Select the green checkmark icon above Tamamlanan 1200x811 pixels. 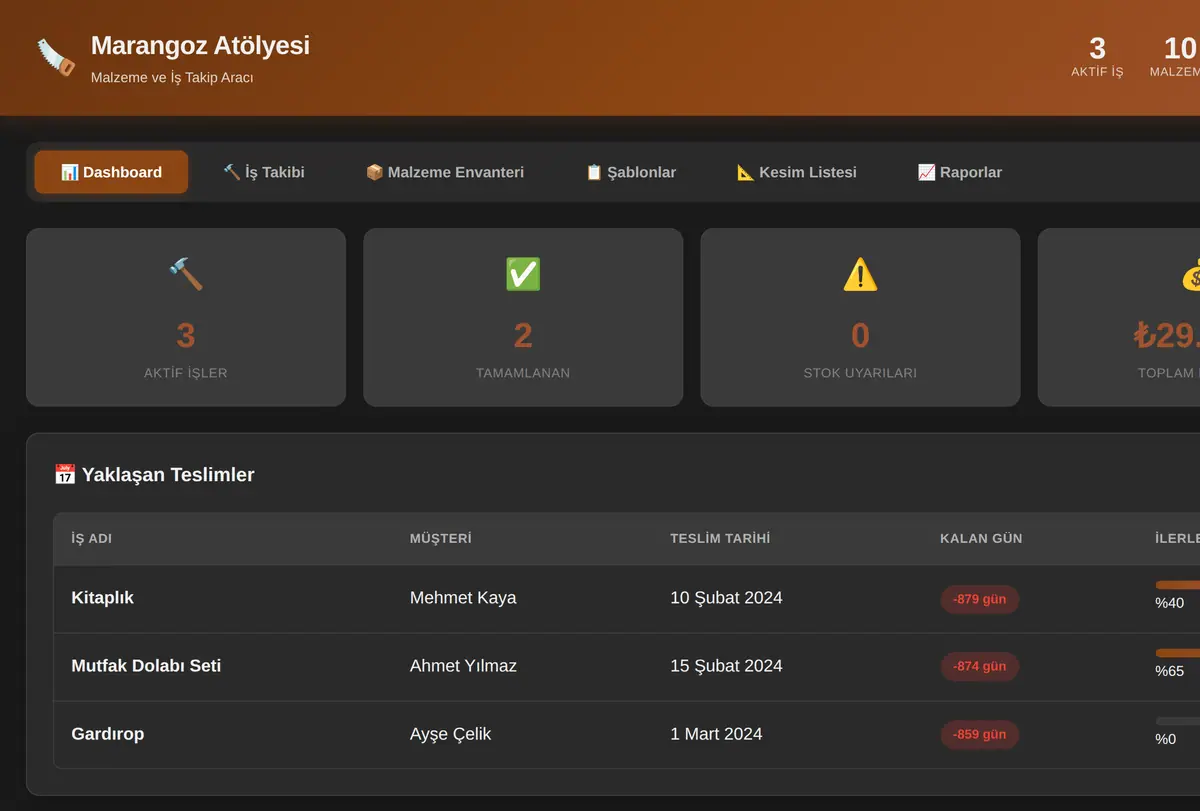pos(523,274)
